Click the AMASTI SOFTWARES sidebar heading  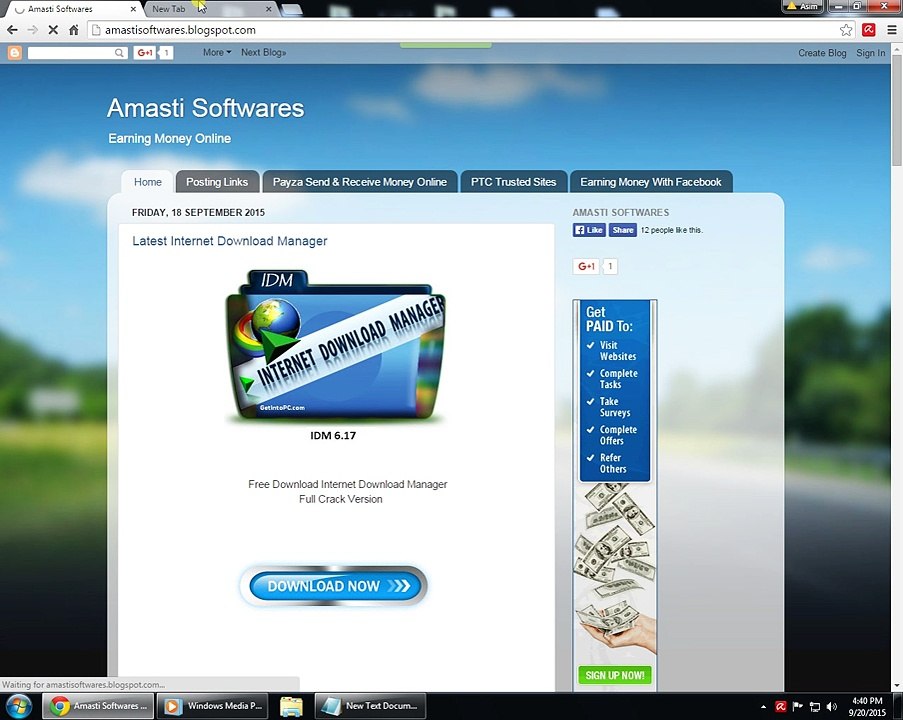(x=620, y=213)
